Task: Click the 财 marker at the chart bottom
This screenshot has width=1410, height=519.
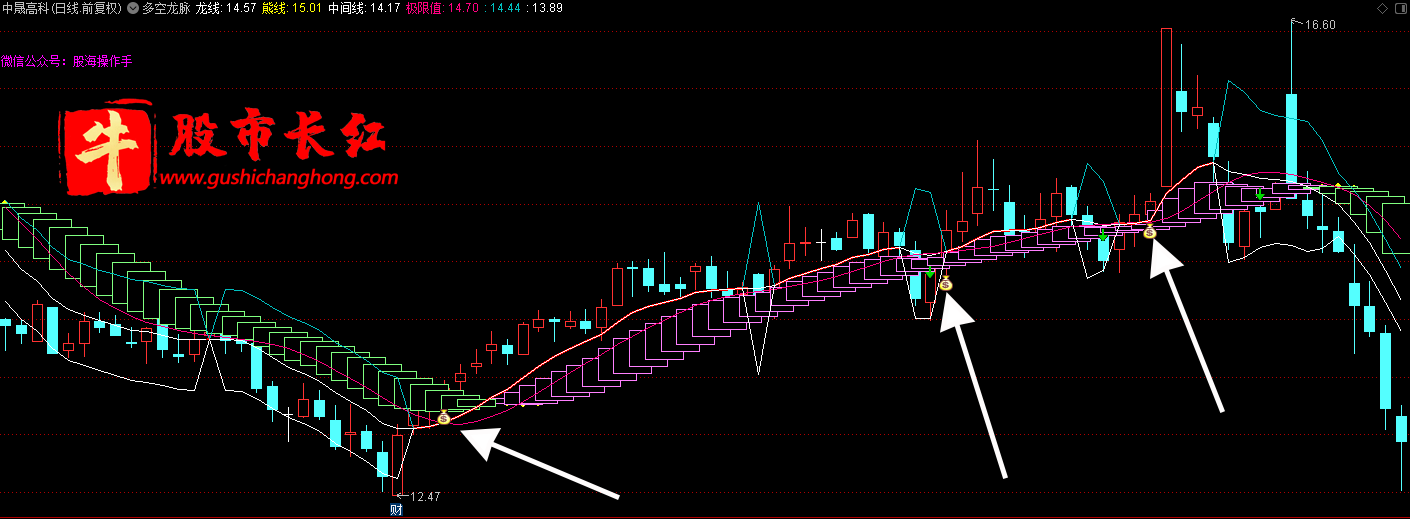Action: [x=395, y=510]
